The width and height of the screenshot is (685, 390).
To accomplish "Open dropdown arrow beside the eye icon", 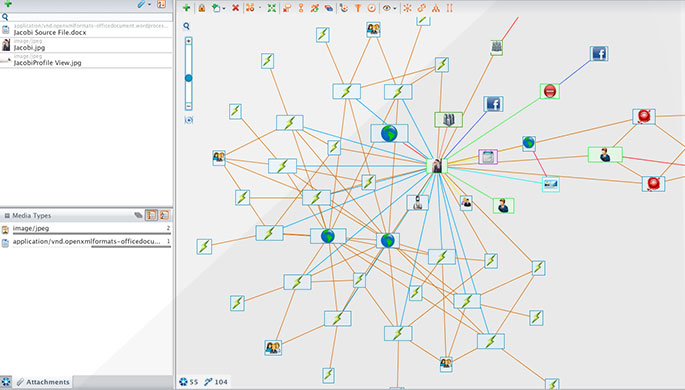I will coord(395,8).
